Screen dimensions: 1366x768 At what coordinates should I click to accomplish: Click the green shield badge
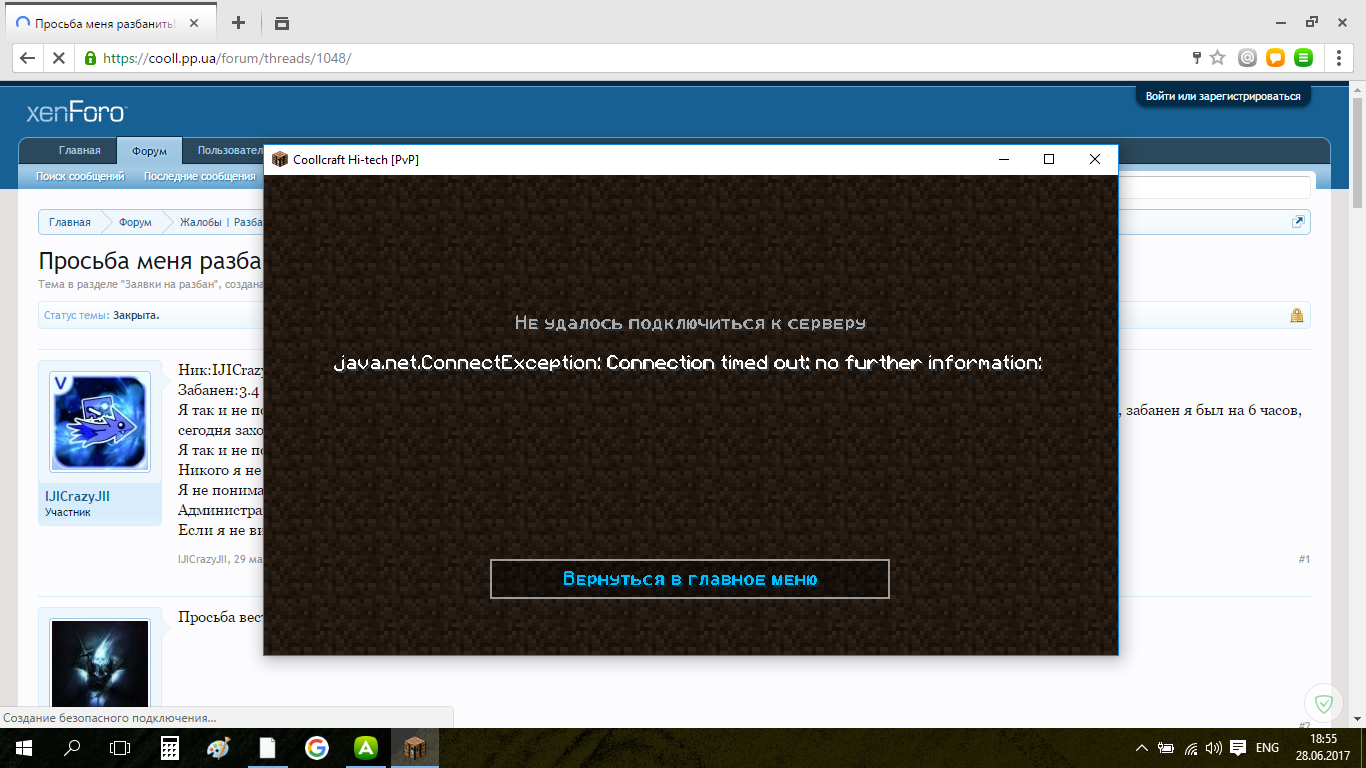(1324, 704)
